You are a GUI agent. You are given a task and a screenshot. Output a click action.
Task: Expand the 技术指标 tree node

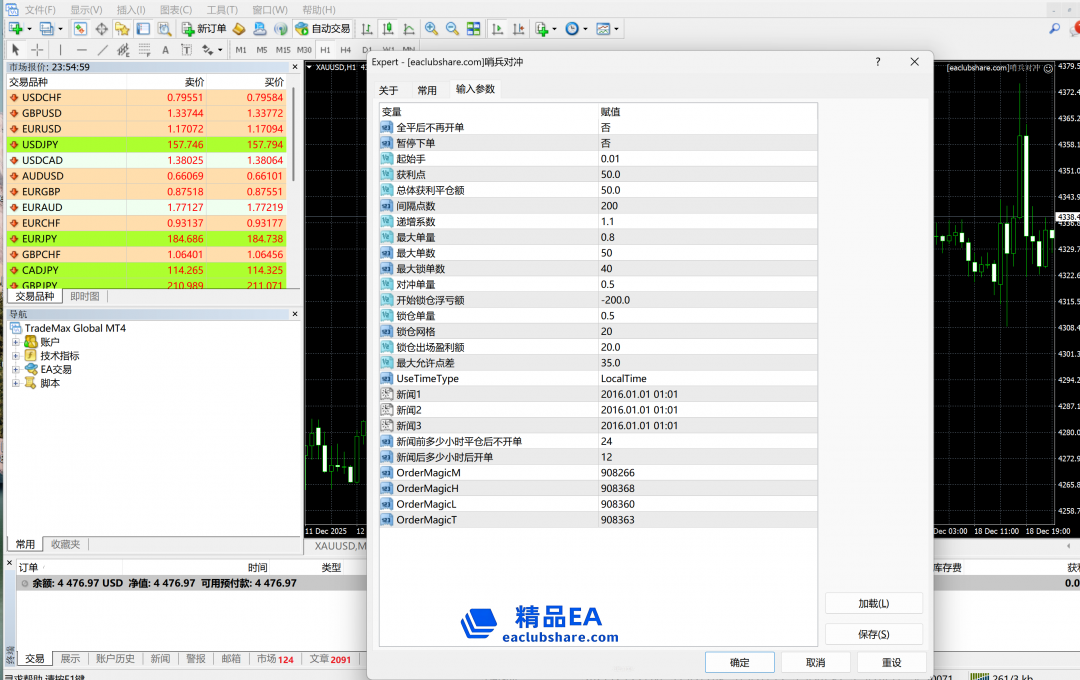[x=16, y=356]
